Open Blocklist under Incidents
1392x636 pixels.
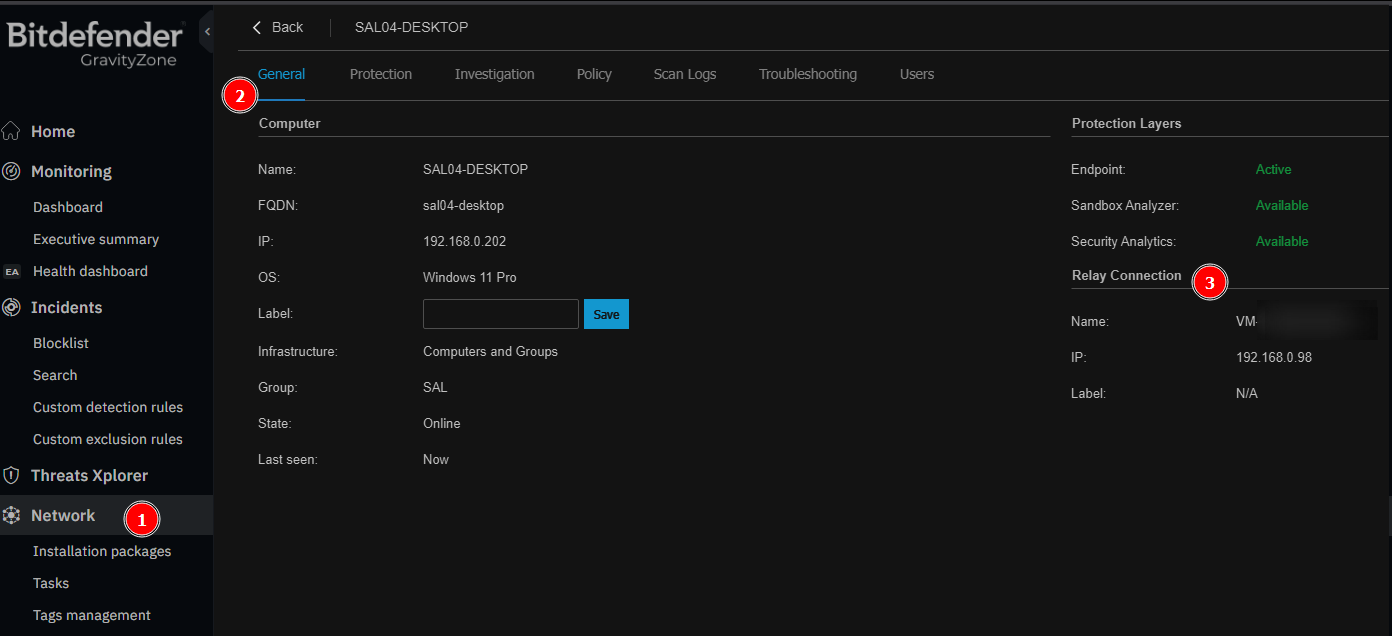61,343
